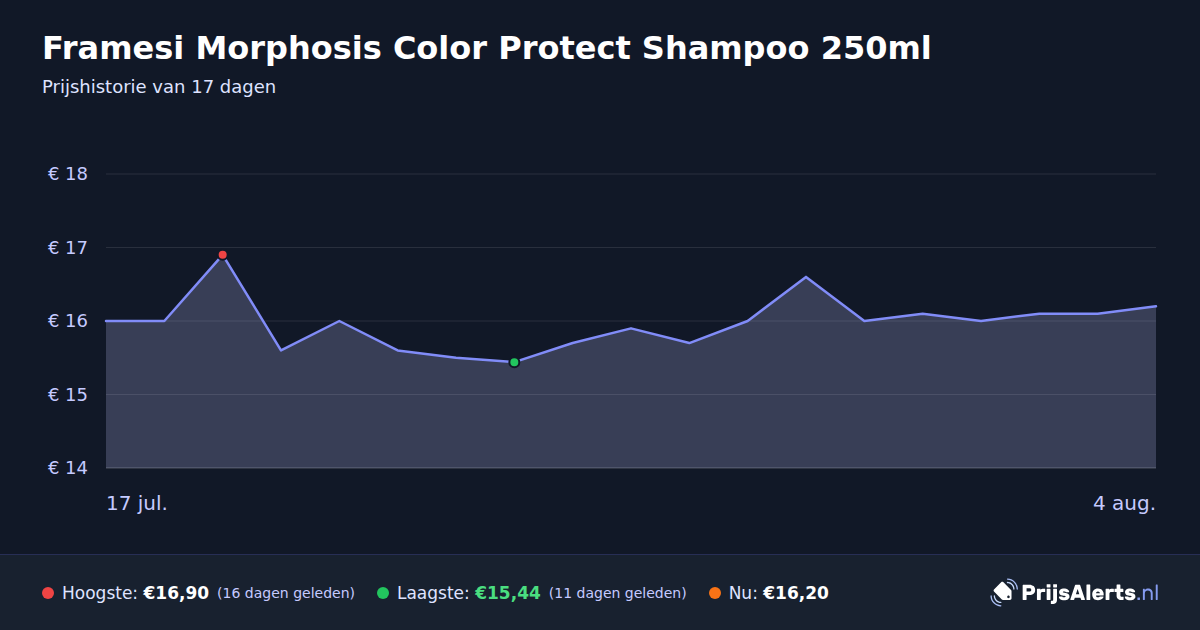Click the Nu €16,20 current price
Screen dimensions: 1200x630
coord(795,593)
